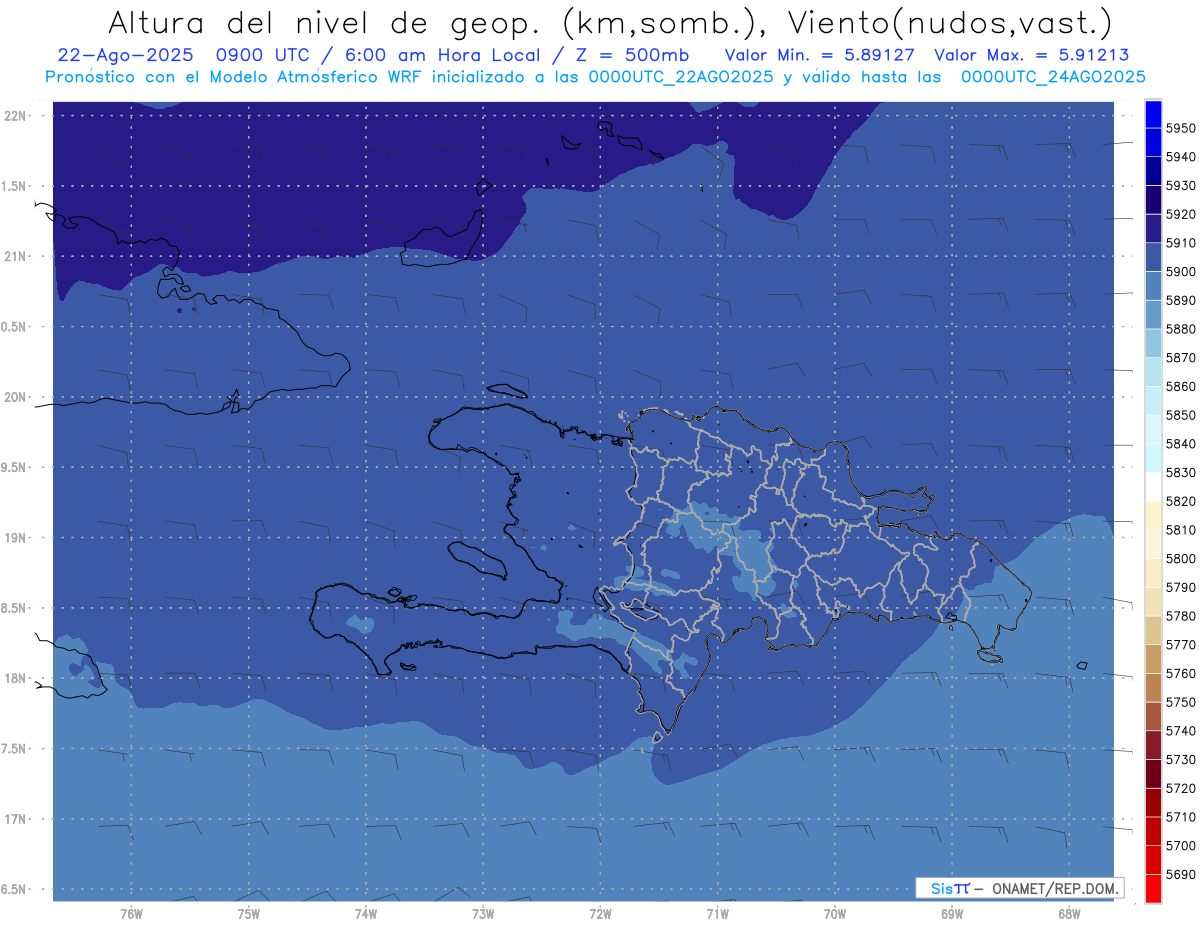Click the 5800 colorbar value

point(1180,558)
